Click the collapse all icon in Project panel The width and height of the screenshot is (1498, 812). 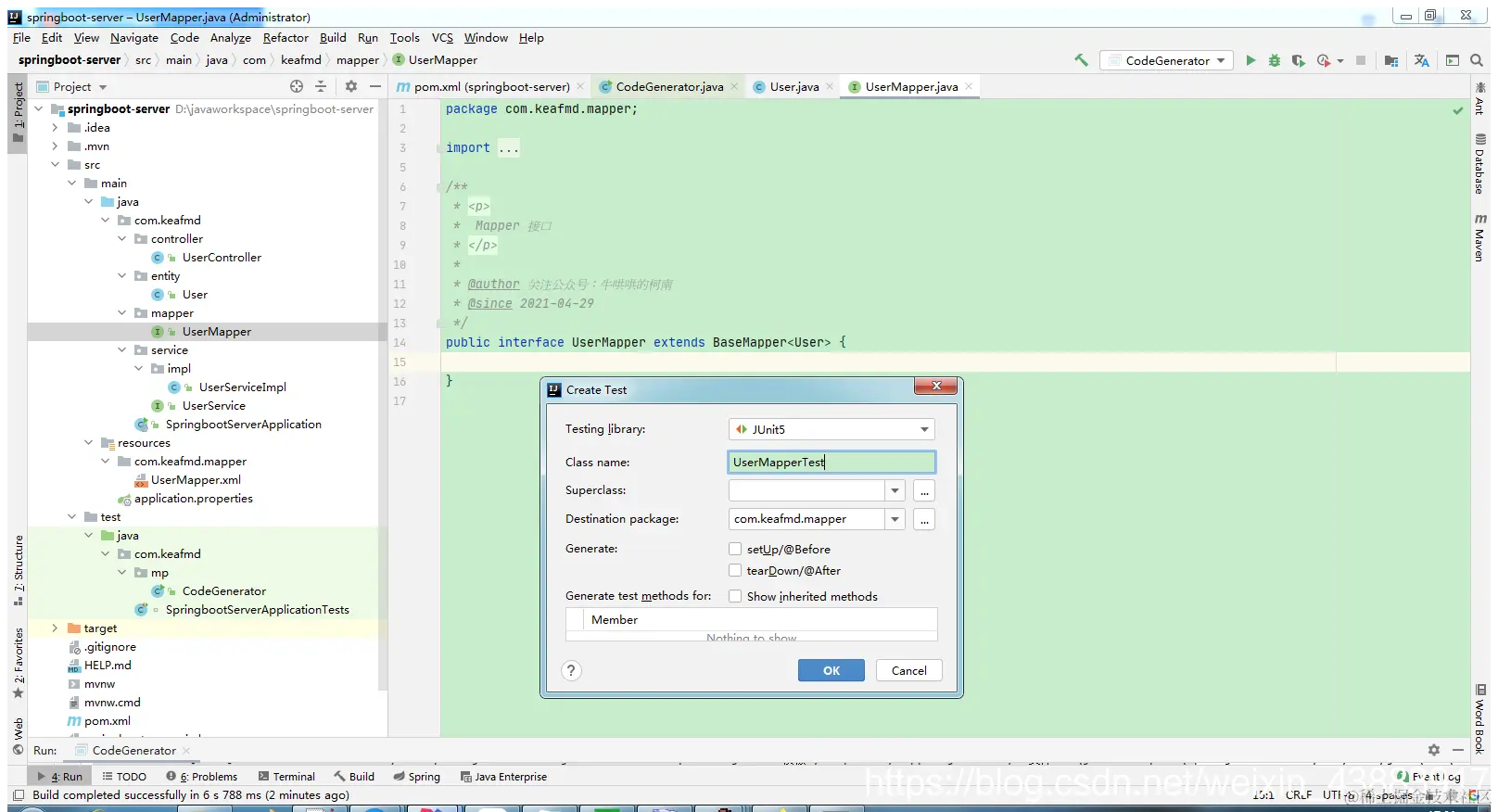[x=321, y=86]
